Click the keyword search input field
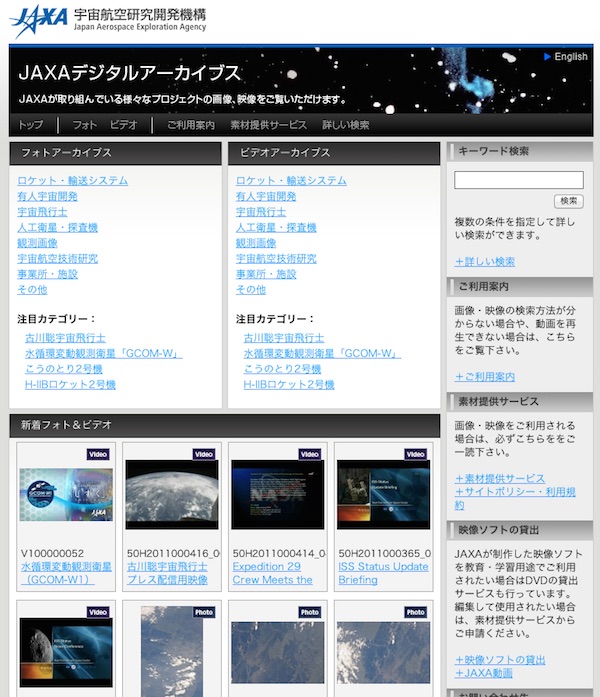This screenshot has width=600, height=697. [x=519, y=180]
